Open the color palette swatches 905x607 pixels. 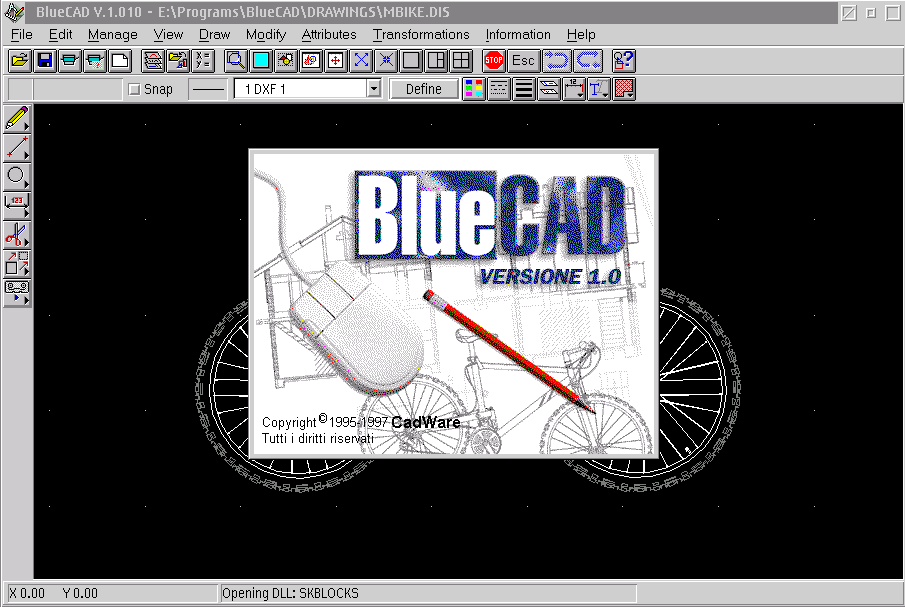[x=474, y=89]
